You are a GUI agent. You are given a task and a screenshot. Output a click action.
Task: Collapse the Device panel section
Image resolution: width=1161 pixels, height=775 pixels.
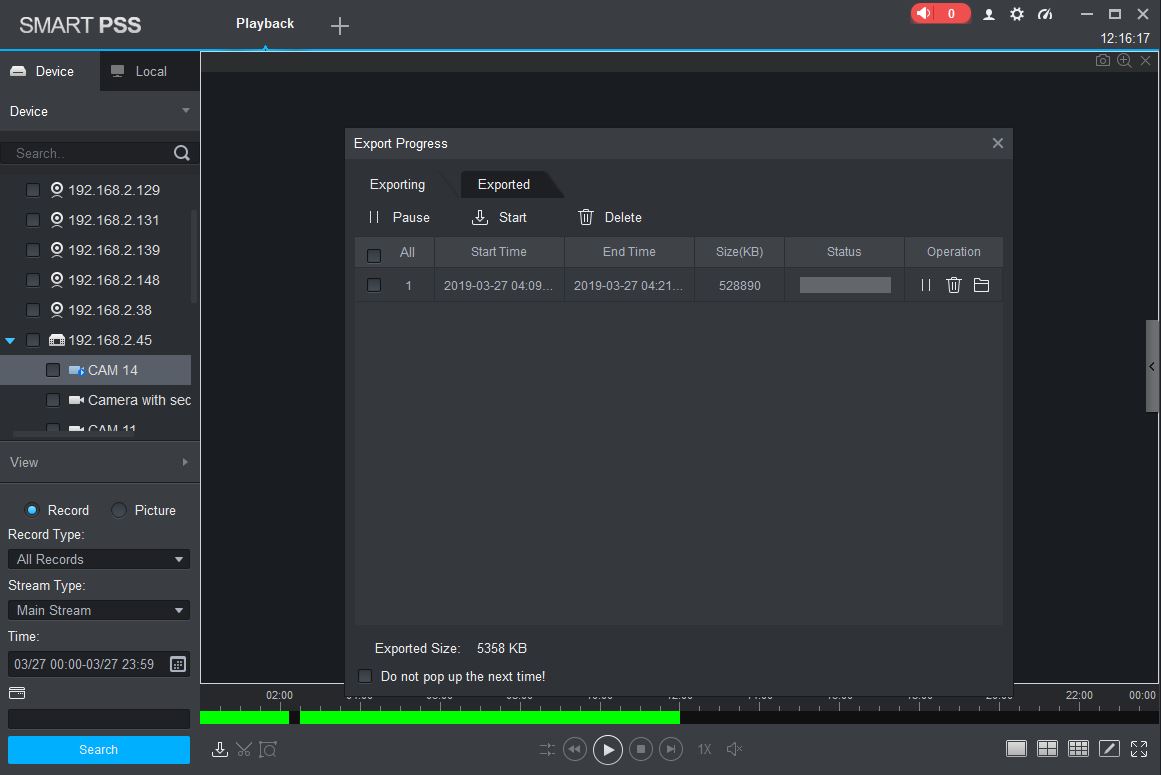[x=185, y=111]
